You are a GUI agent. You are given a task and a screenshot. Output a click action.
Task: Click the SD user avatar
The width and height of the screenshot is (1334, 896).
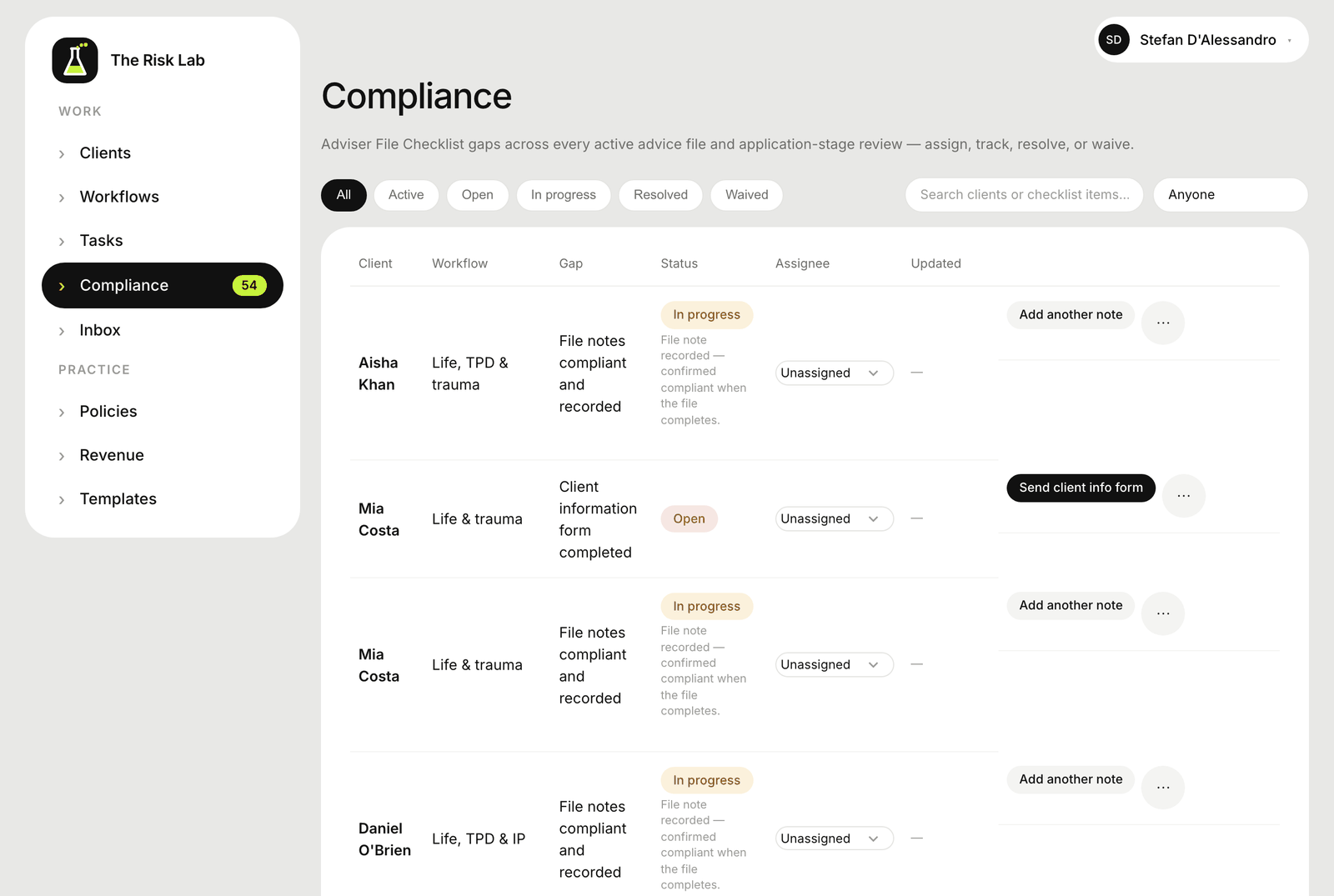tap(1114, 40)
